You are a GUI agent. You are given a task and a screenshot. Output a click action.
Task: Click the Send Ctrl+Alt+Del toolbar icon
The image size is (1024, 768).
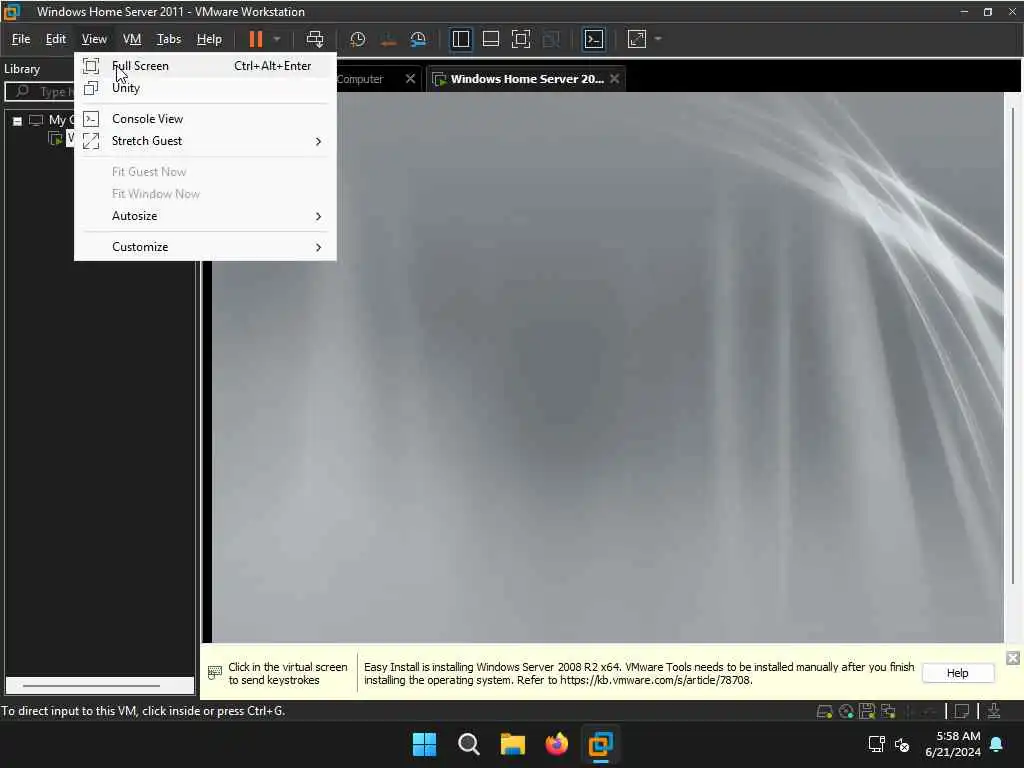[x=315, y=39]
